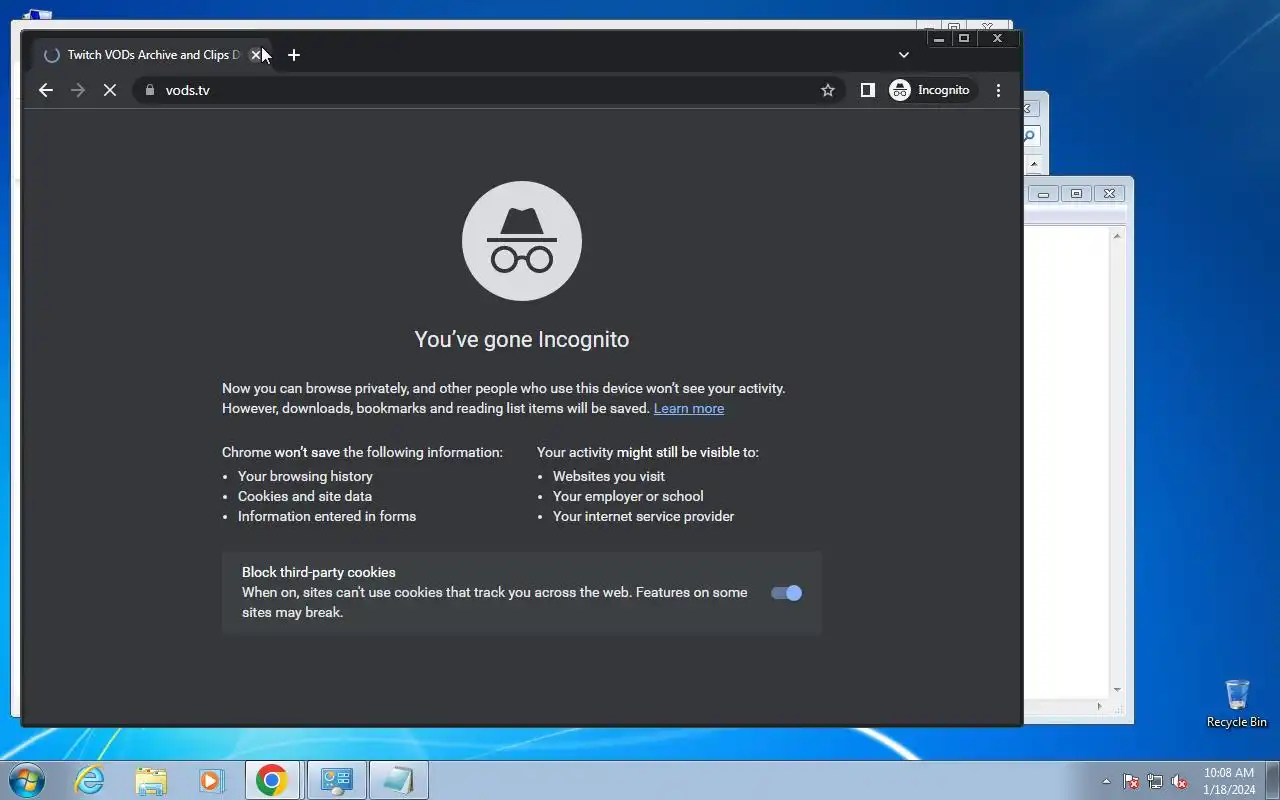1280x800 pixels.
Task: Open the clock showing 10:08 AM
Action: click(x=1229, y=781)
